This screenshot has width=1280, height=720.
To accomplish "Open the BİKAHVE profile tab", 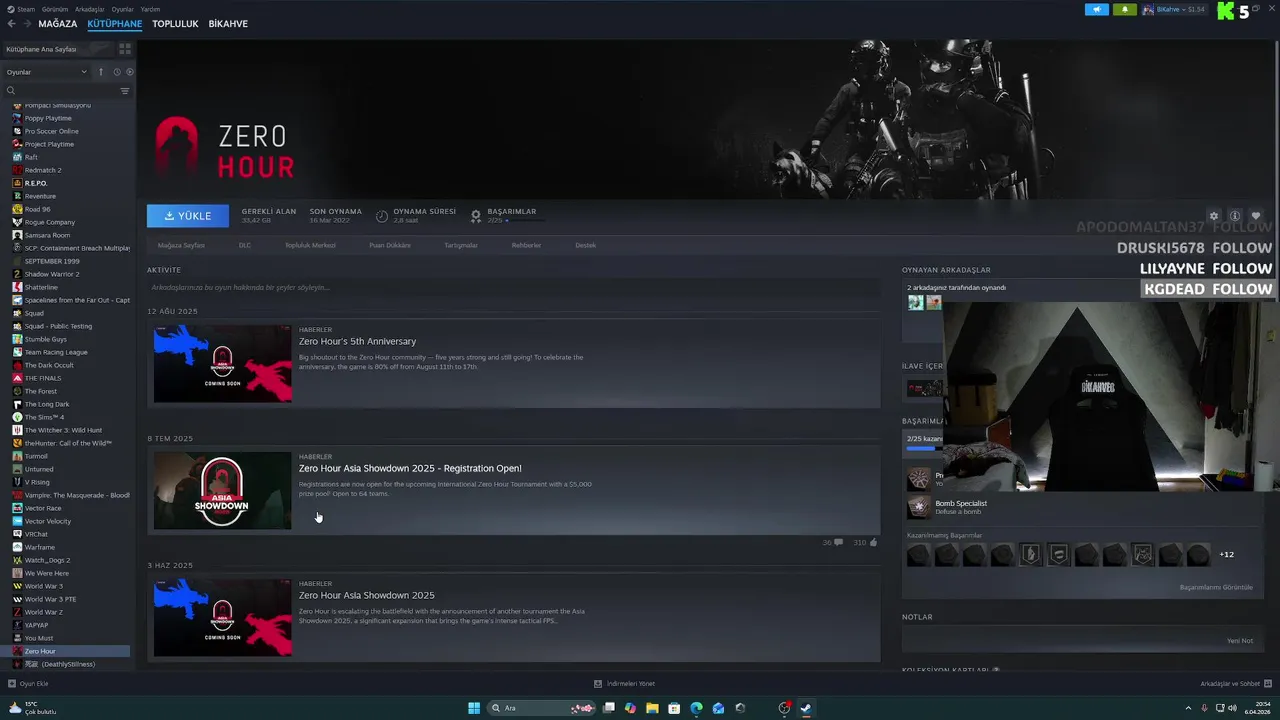I will coord(228,23).
